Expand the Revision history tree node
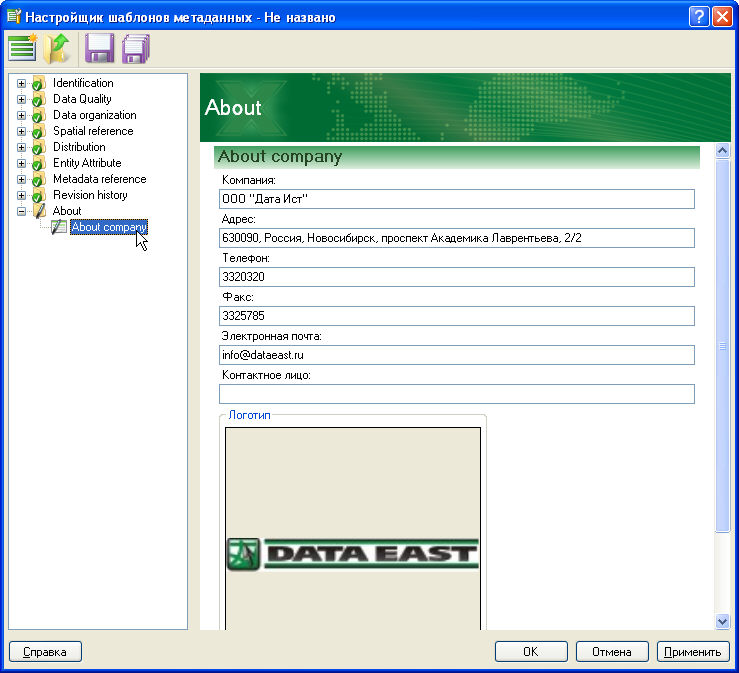This screenshot has width=739, height=673. (x=21, y=196)
